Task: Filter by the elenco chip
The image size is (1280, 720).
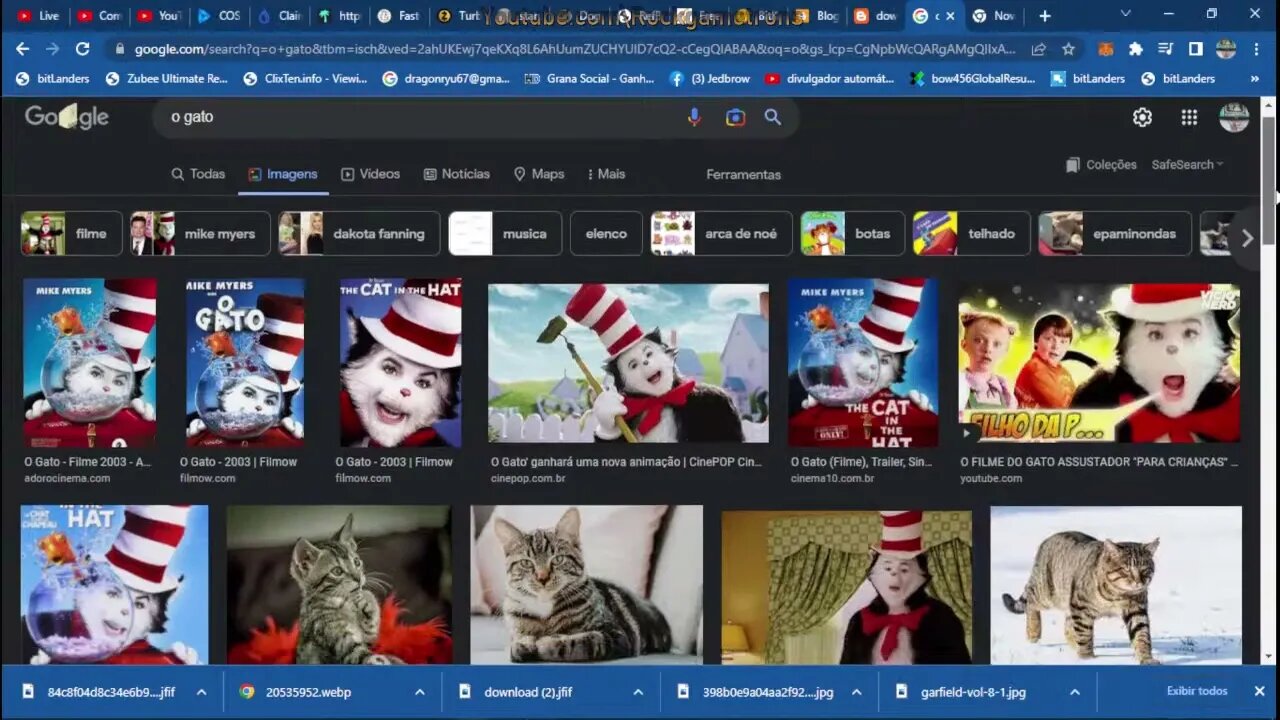Action: (606, 234)
